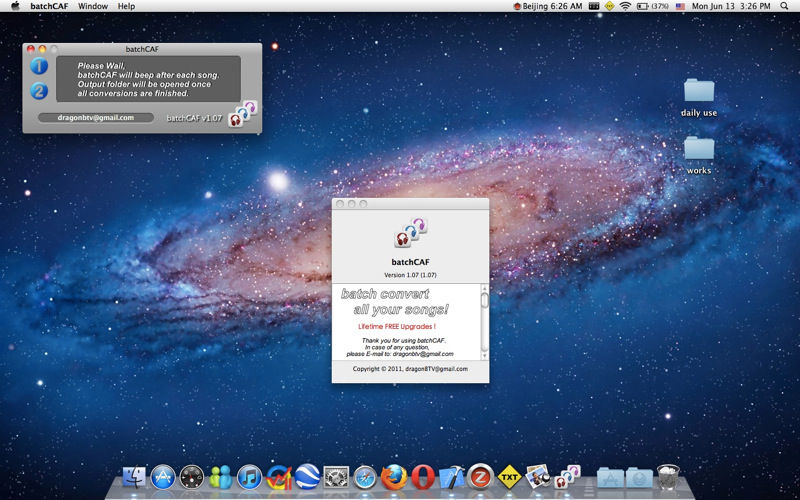Image resolution: width=800 pixels, height=500 pixels.
Task: Open Xcode from the Dock
Action: coord(452,478)
